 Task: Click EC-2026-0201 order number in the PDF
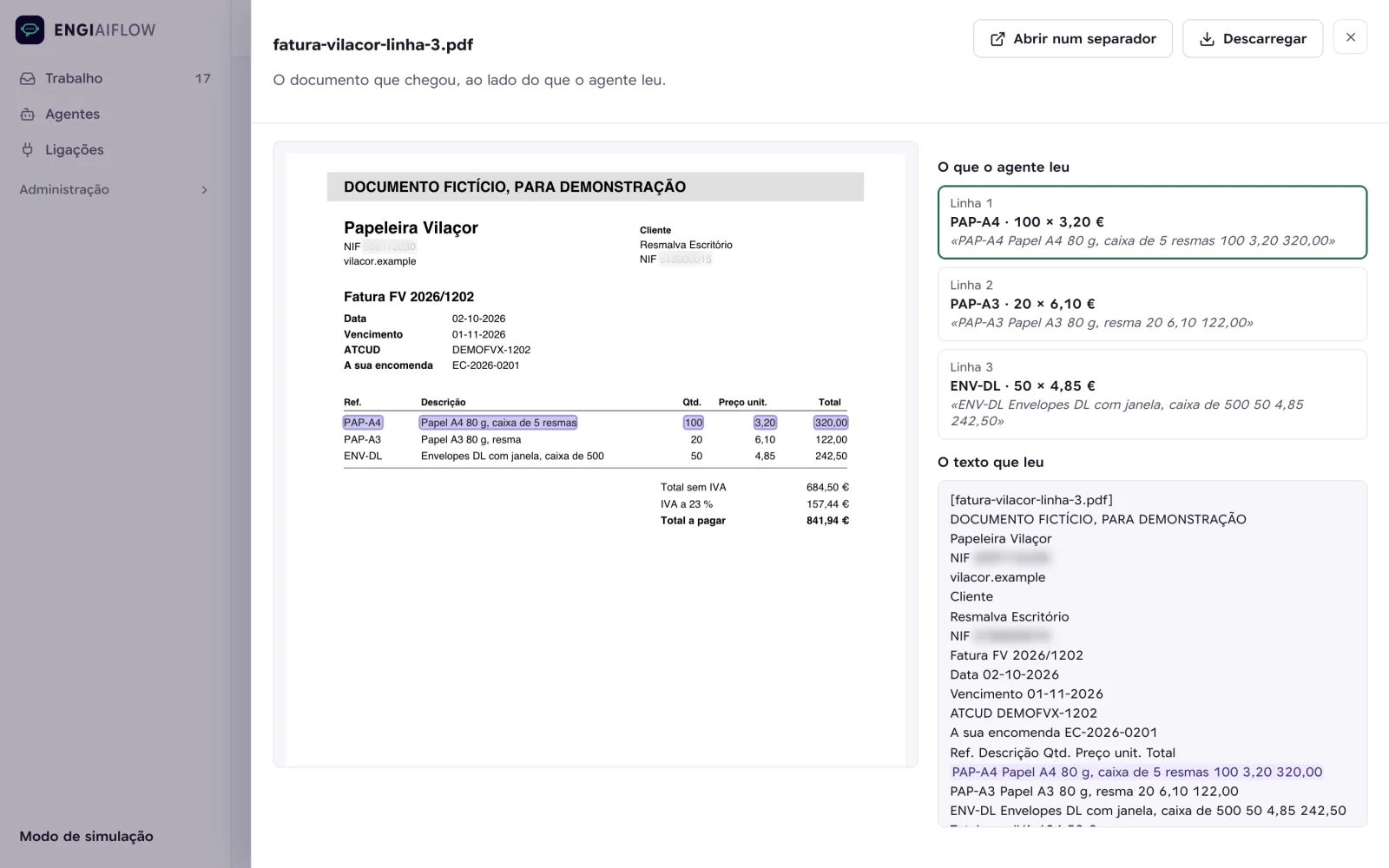pyautogui.click(x=485, y=365)
